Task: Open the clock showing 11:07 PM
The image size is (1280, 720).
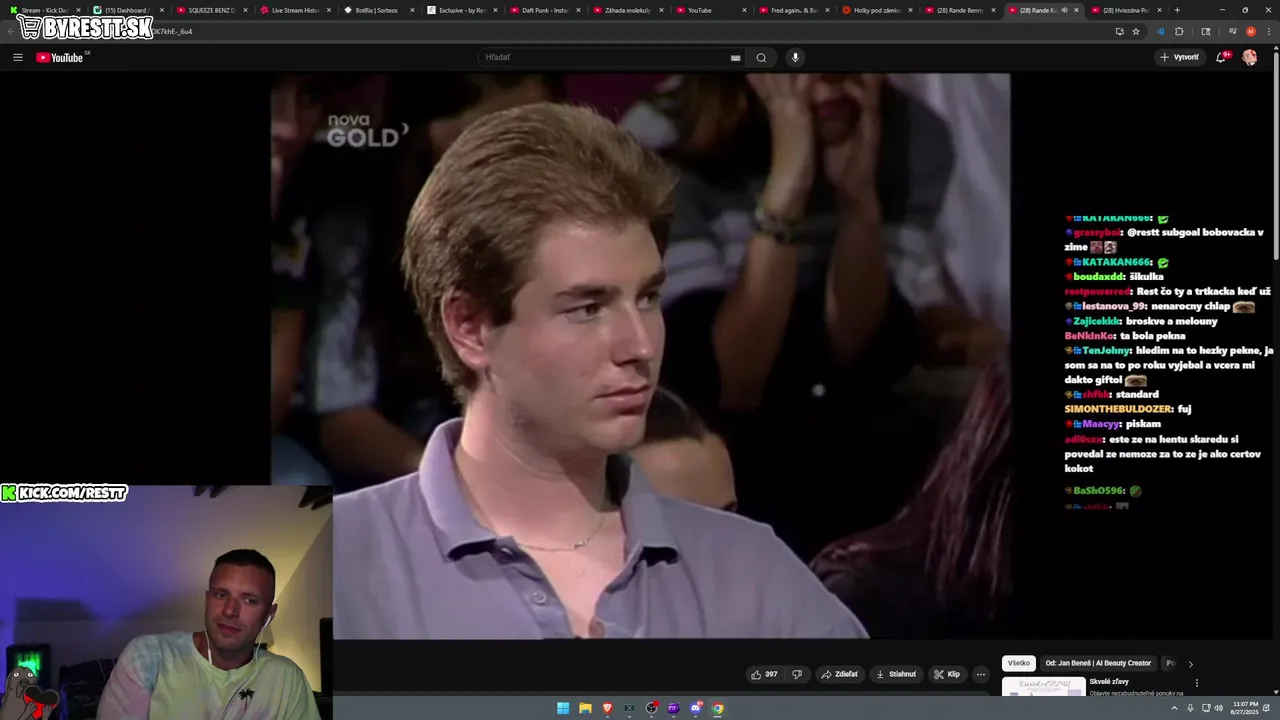Action: 1245,708
